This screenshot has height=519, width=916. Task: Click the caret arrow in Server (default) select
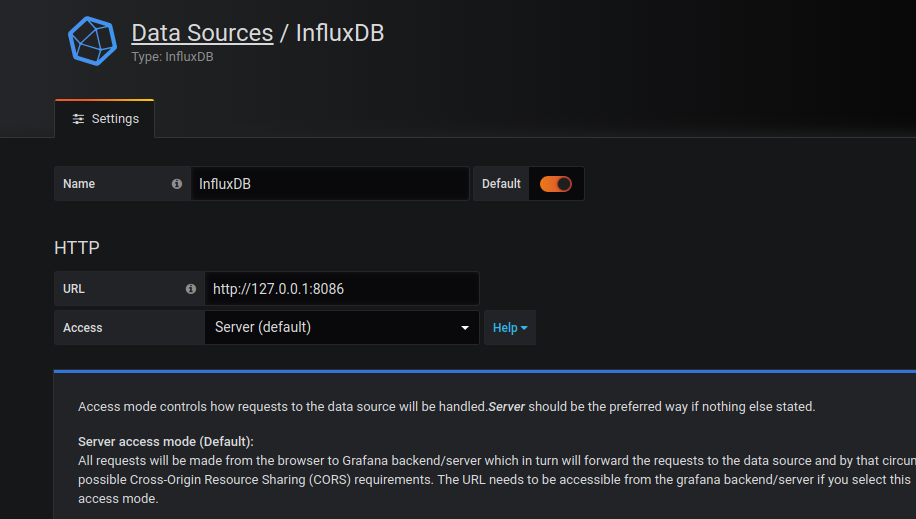click(x=465, y=328)
